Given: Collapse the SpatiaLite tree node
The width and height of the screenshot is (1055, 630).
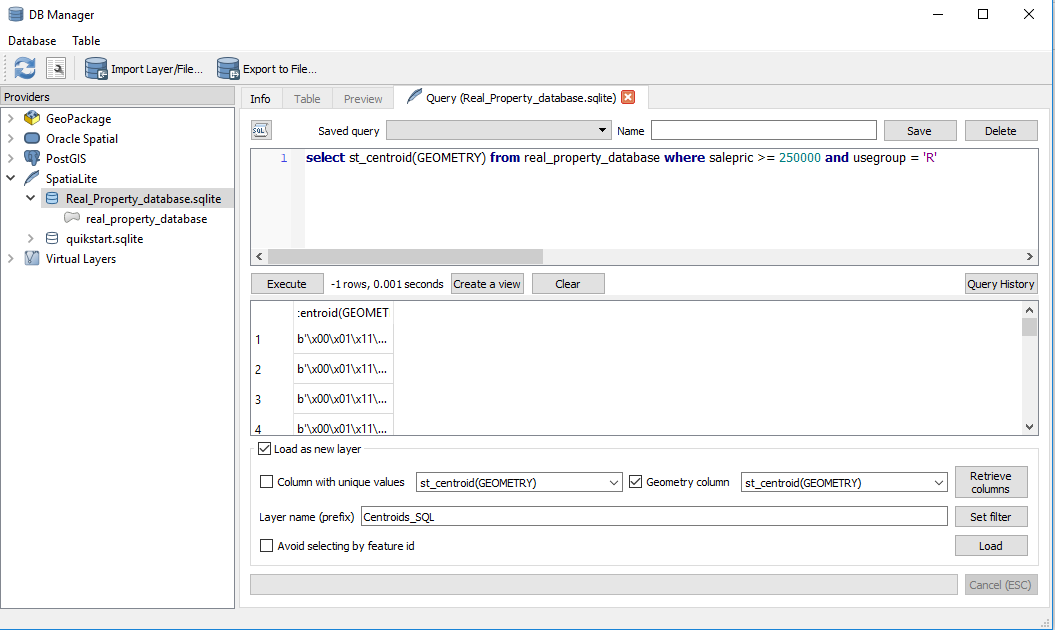Looking at the screenshot, I should click(x=11, y=178).
